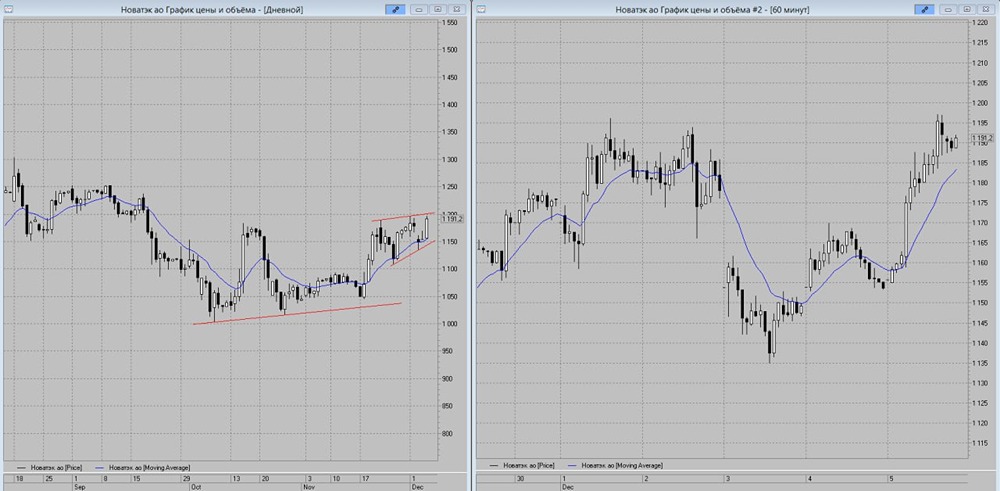This screenshot has height=491, width=1000.
Task: Click the Sep month label on the daily time axis
Action: [x=80, y=486]
